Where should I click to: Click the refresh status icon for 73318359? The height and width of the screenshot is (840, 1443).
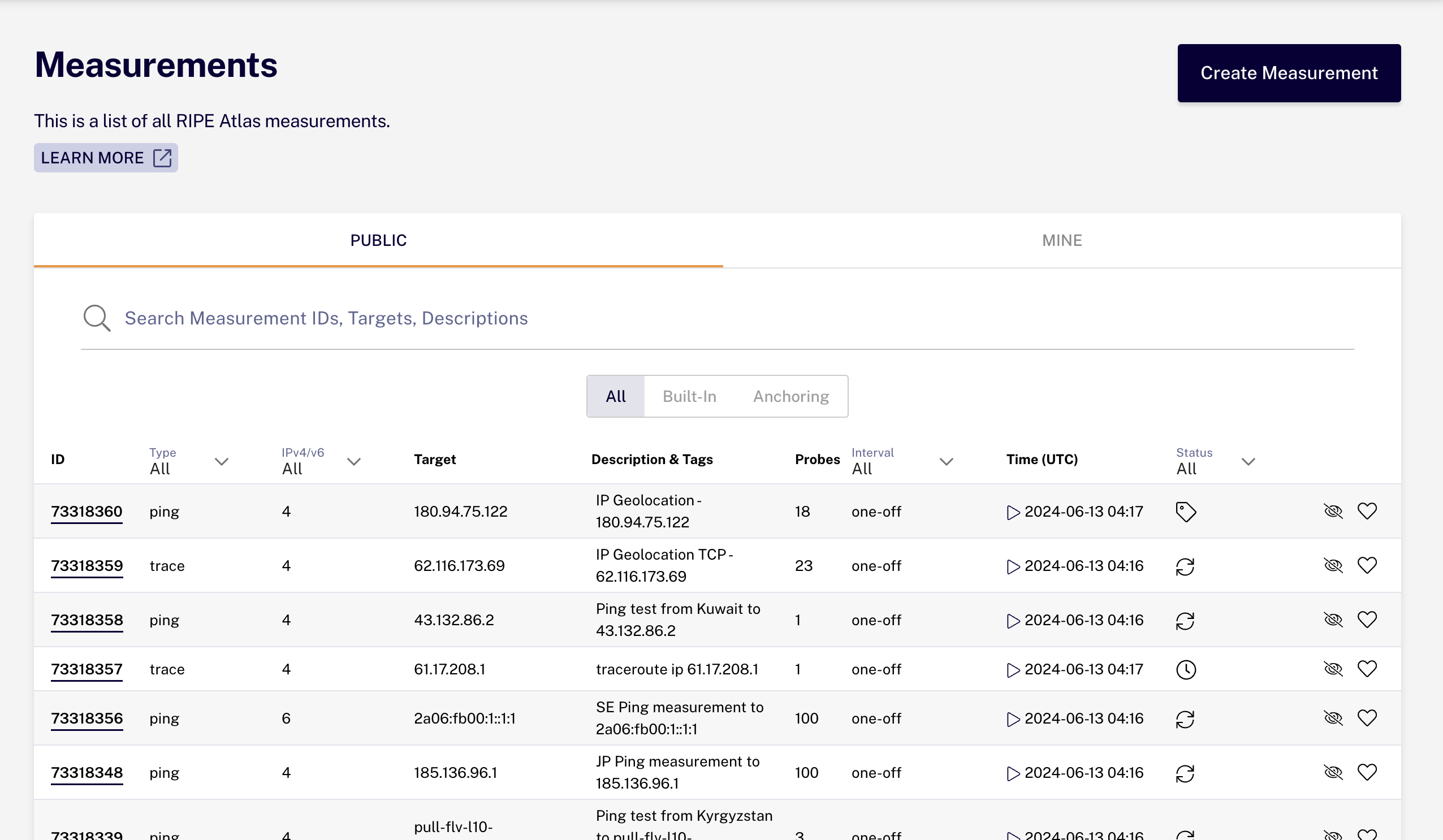[x=1185, y=566]
